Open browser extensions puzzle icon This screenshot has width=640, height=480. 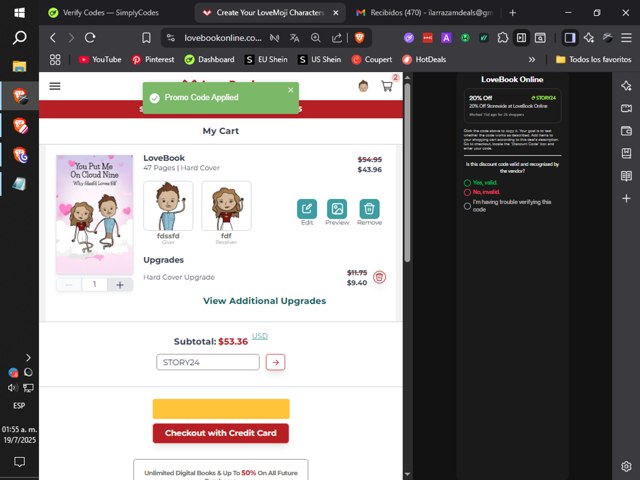(x=503, y=38)
